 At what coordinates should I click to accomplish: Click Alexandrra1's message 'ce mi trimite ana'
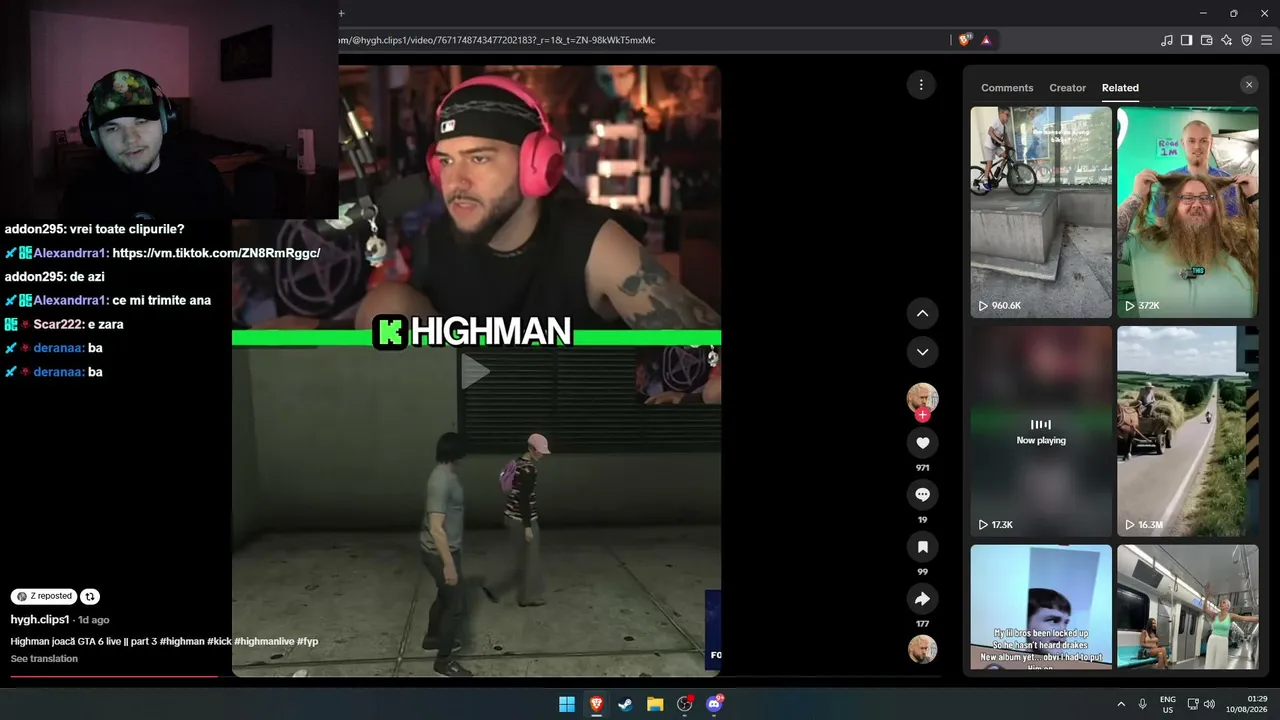click(161, 301)
